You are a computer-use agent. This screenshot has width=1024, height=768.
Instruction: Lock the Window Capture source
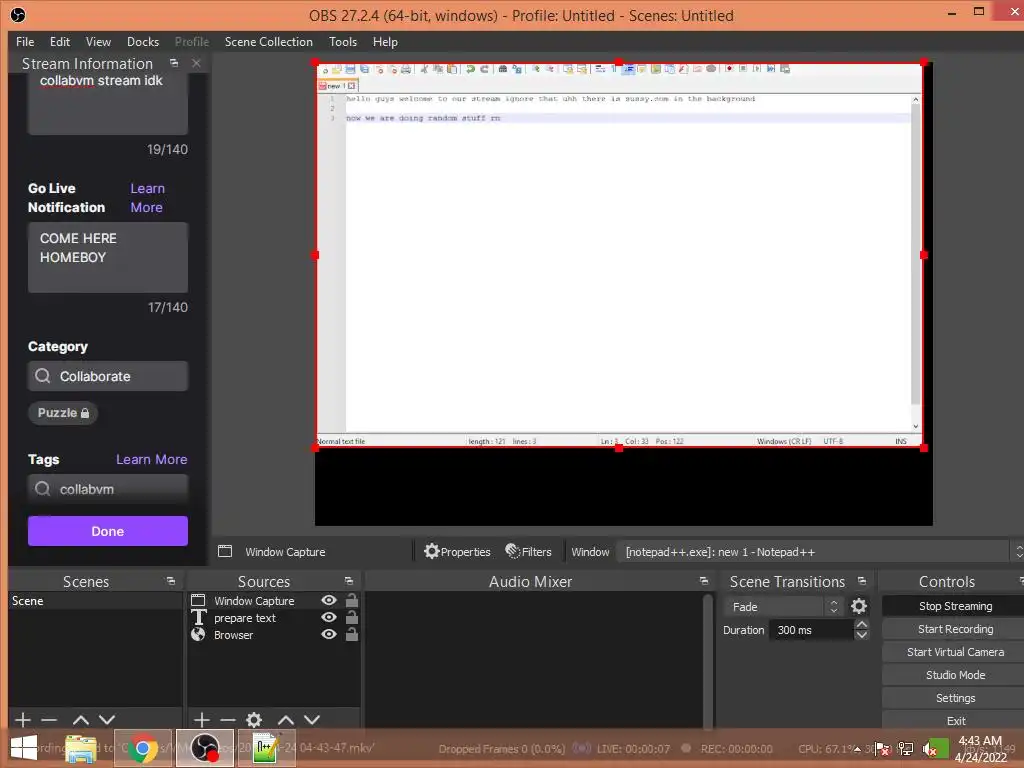351,600
